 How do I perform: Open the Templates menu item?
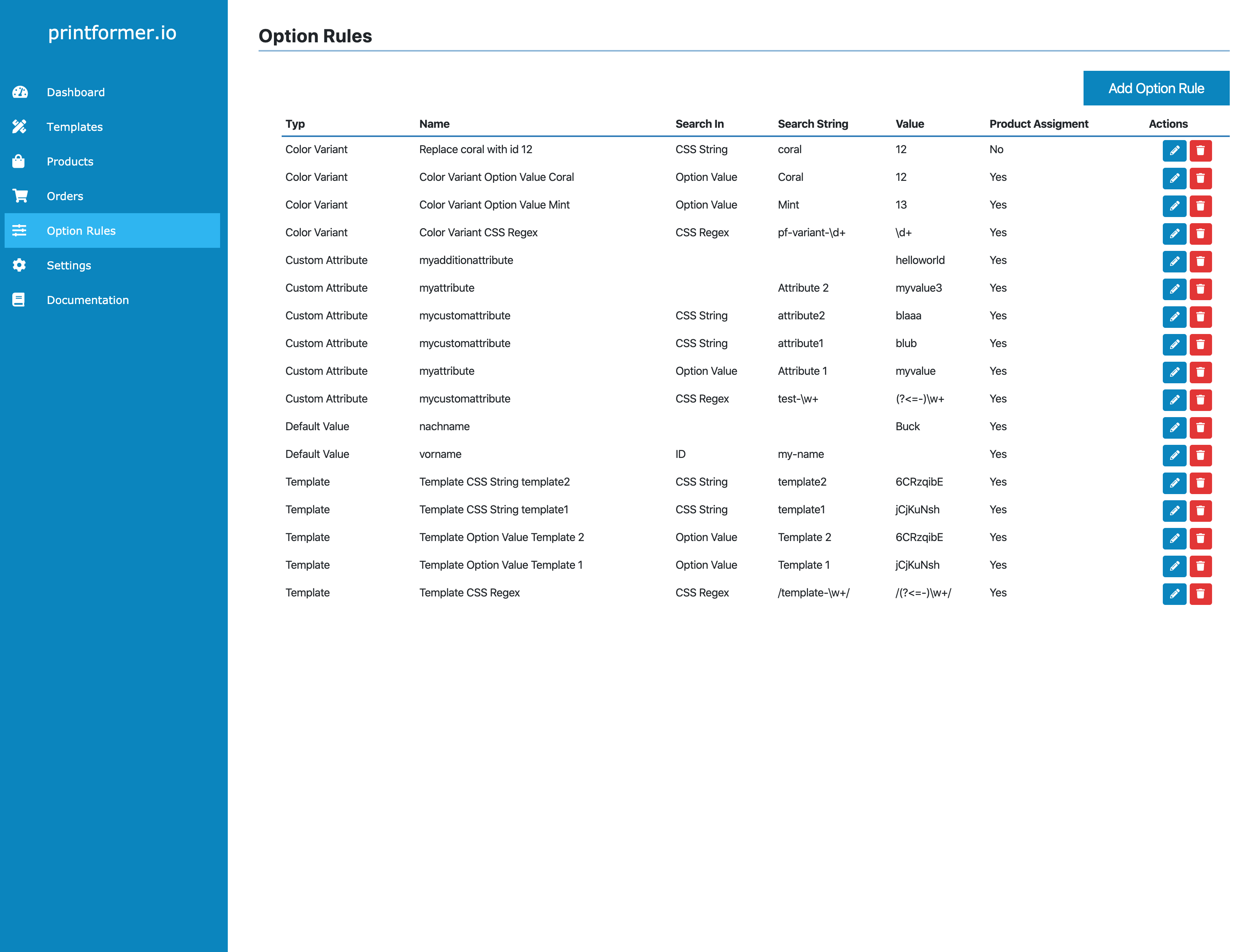coord(75,127)
